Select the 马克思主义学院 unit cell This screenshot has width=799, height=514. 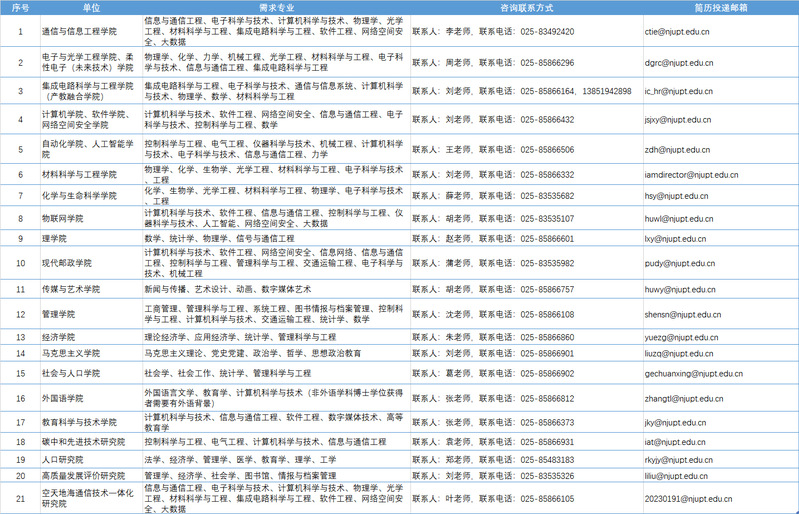(x=71, y=353)
